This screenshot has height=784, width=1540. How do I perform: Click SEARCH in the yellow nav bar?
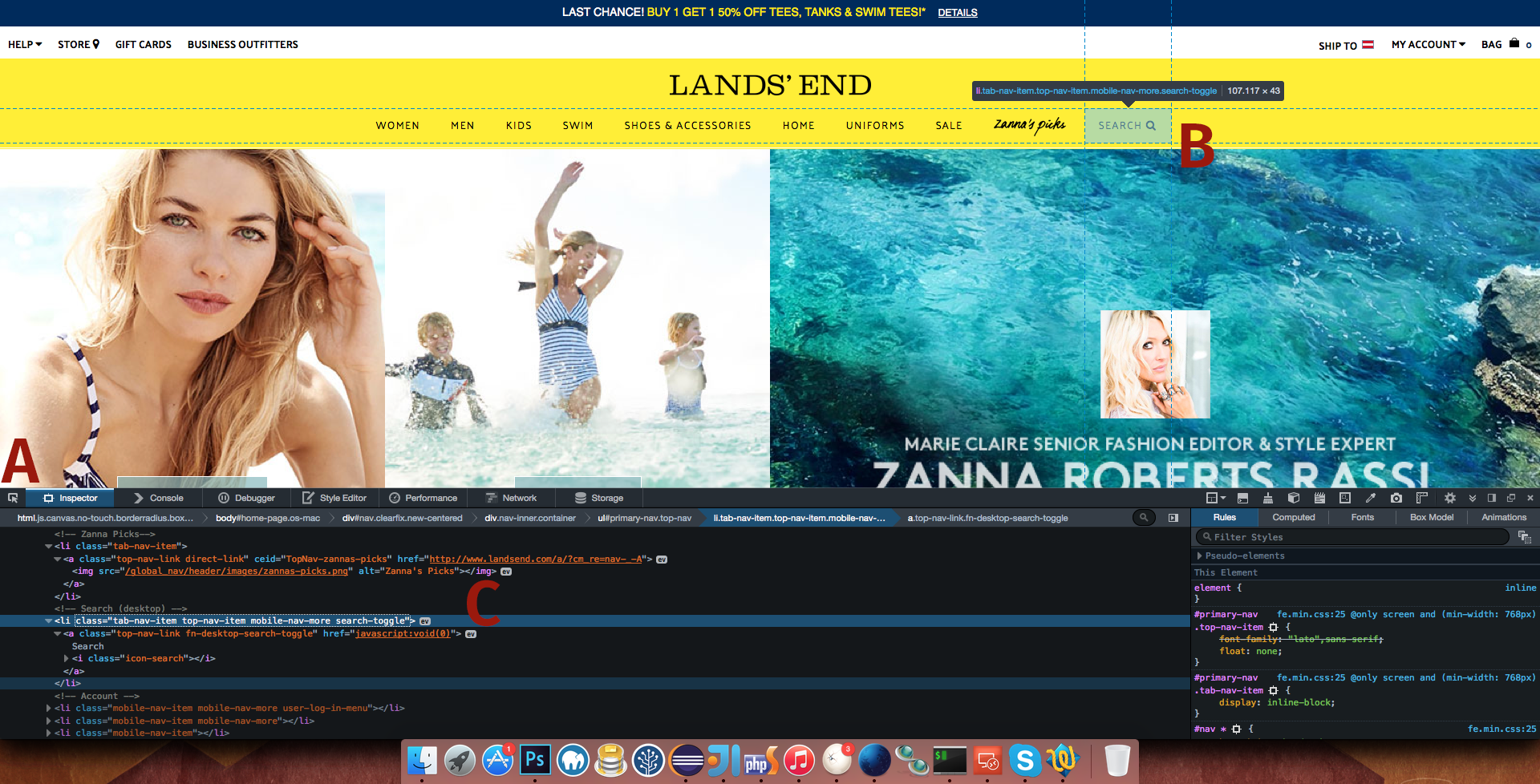tap(1127, 126)
